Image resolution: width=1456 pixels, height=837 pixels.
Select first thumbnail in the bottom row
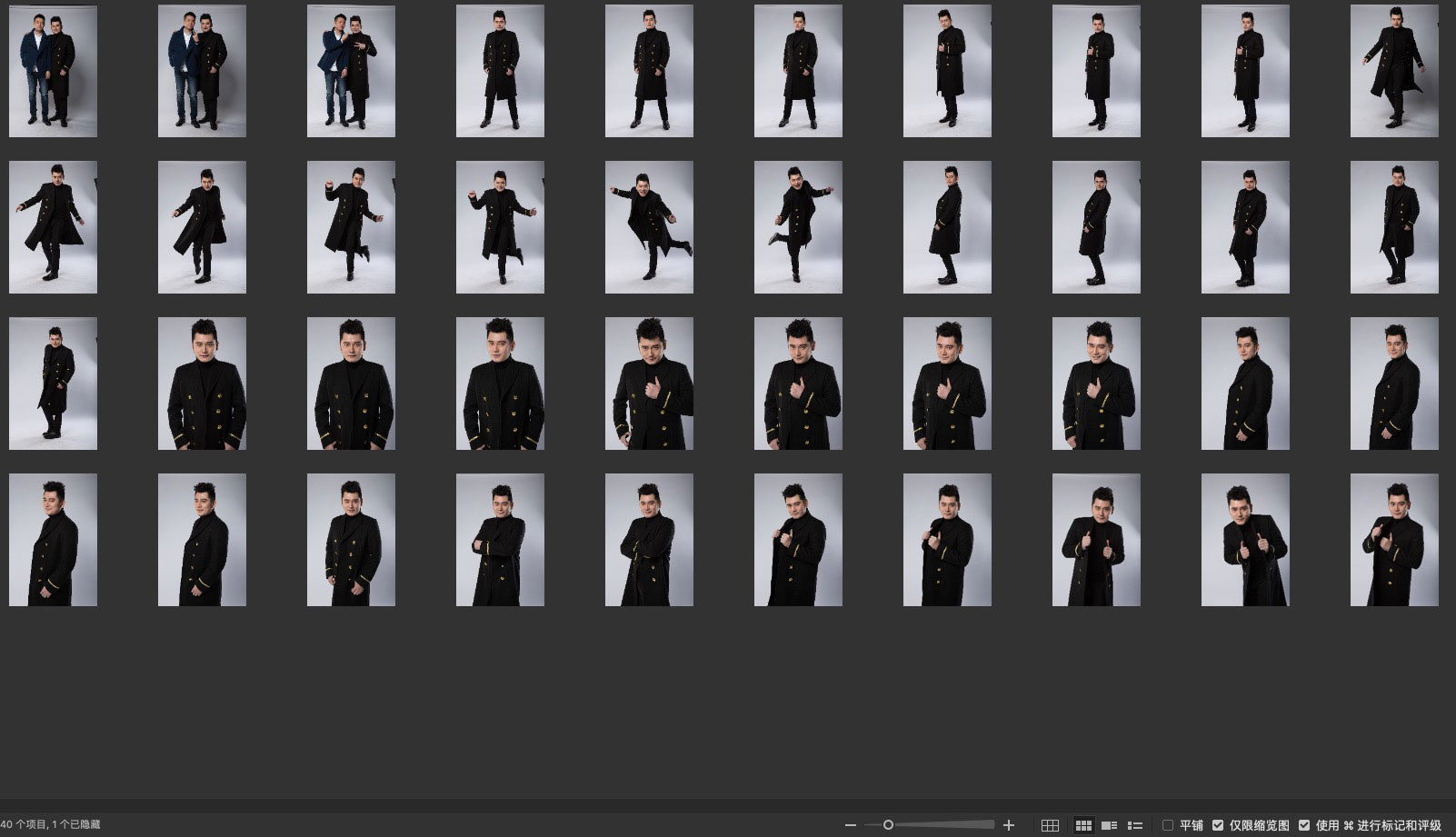click(x=53, y=540)
